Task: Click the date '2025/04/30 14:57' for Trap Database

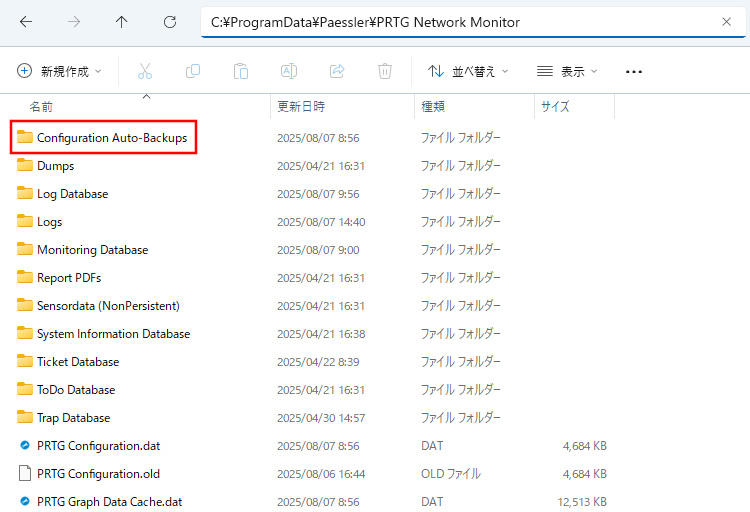Action: pyautogui.click(x=321, y=418)
